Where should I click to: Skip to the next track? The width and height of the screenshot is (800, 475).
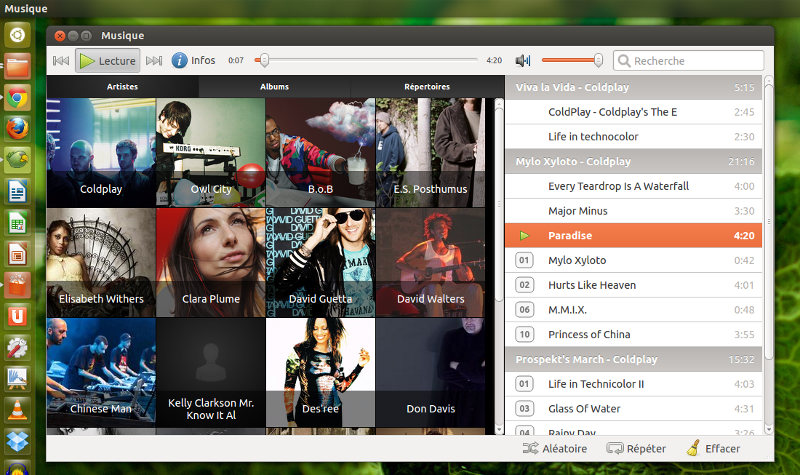(154, 61)
